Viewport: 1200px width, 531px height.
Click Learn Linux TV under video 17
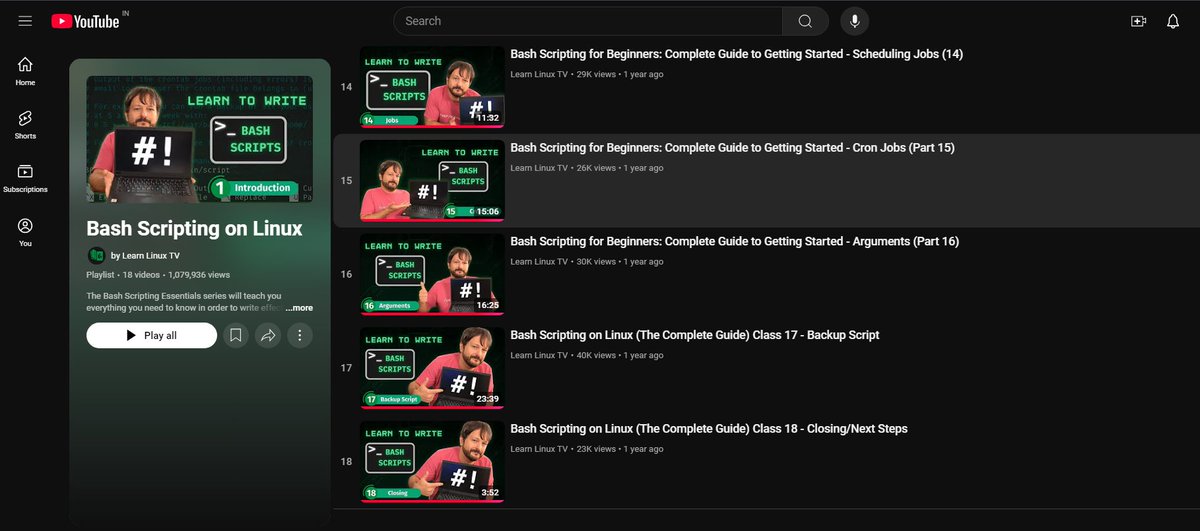point(539,355)
